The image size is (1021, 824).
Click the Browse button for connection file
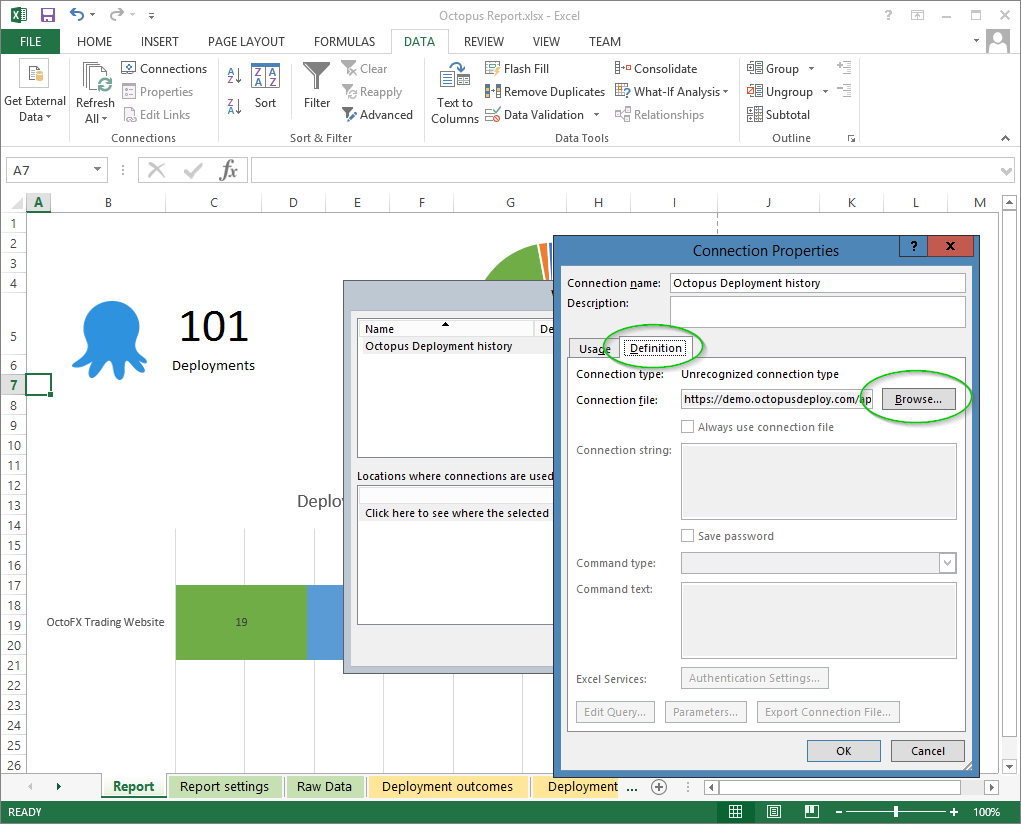(918, 399)
